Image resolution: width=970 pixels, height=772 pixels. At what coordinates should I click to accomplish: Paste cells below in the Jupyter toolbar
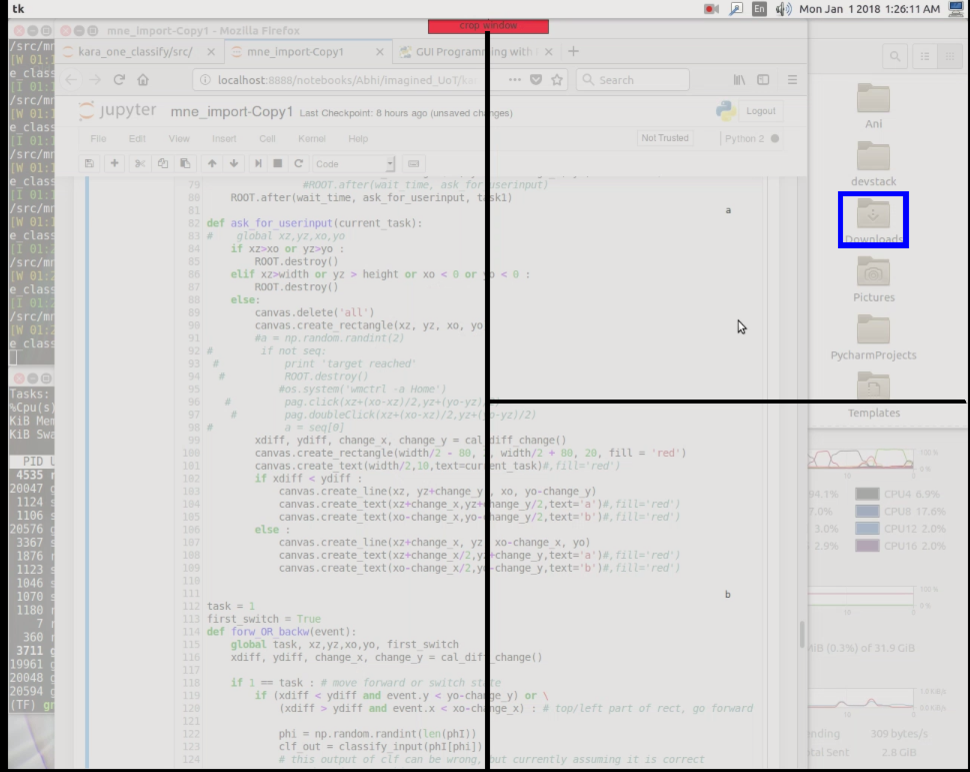[x=185, y=163]
